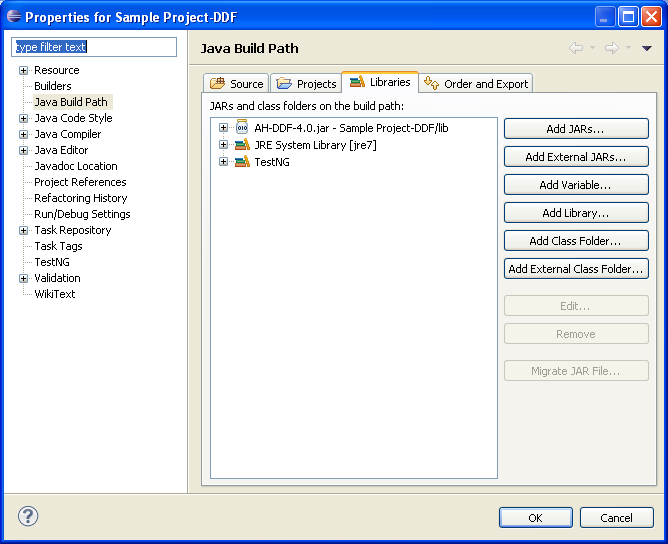Open back history dropdown arrow
Image resolution: width=668 pixels, height=544 pixels.
[x=592, y=48]
